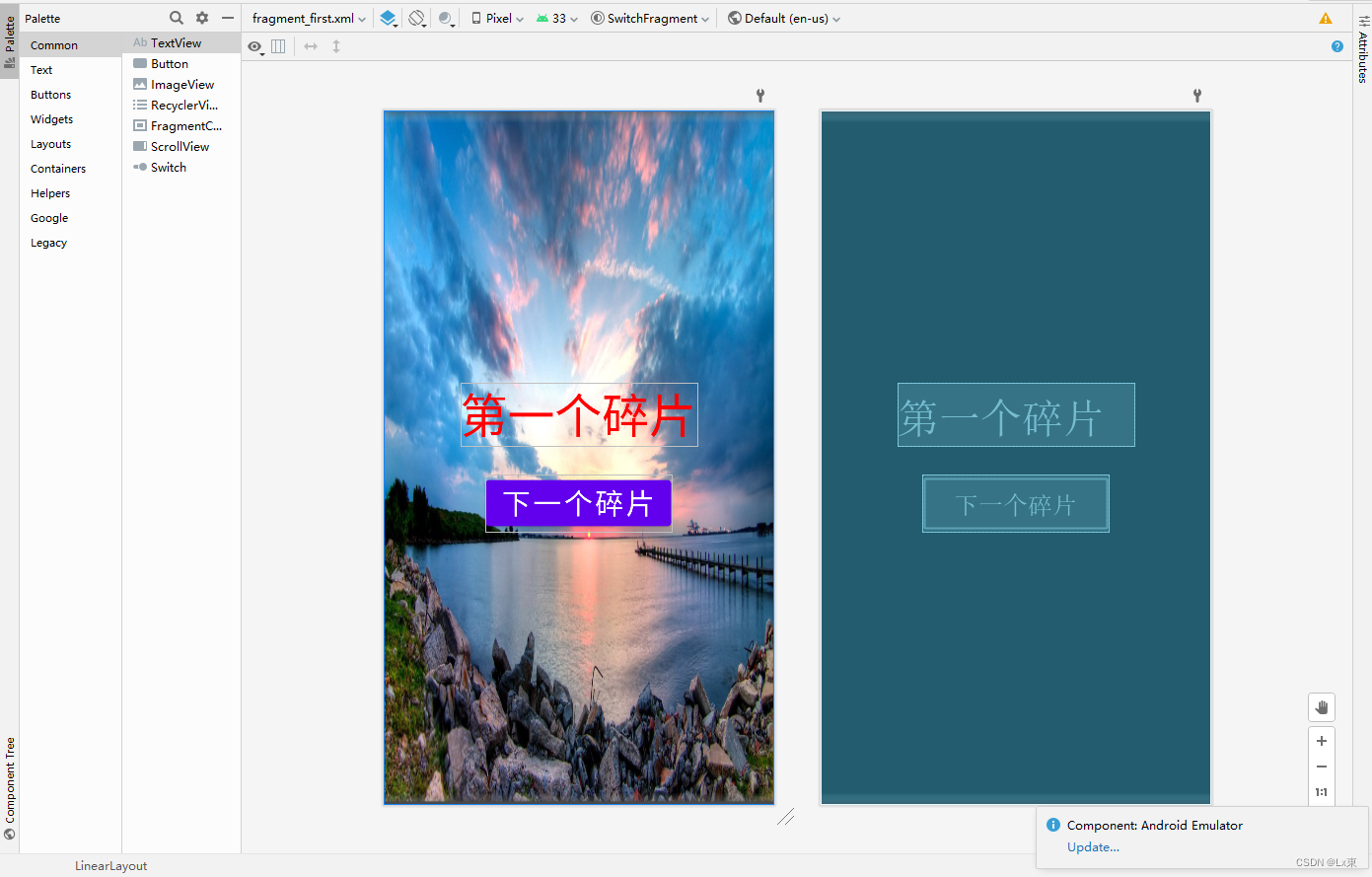Open the Palette search icon
Screen dimensions: 1372x877
tap(176, 17)
